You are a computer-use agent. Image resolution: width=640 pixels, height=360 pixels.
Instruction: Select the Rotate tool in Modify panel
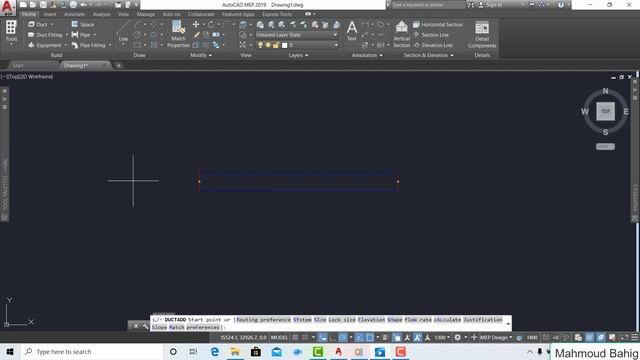tap(211, 24)
